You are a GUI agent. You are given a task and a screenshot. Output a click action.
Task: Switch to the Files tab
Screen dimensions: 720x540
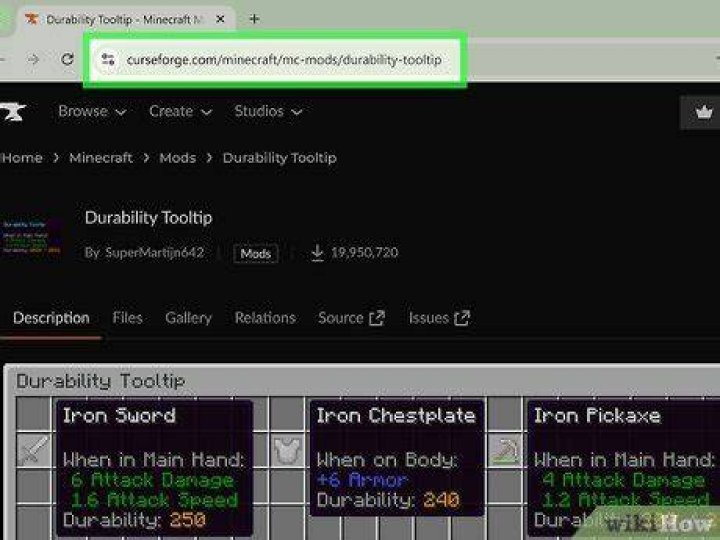point(128,318)
